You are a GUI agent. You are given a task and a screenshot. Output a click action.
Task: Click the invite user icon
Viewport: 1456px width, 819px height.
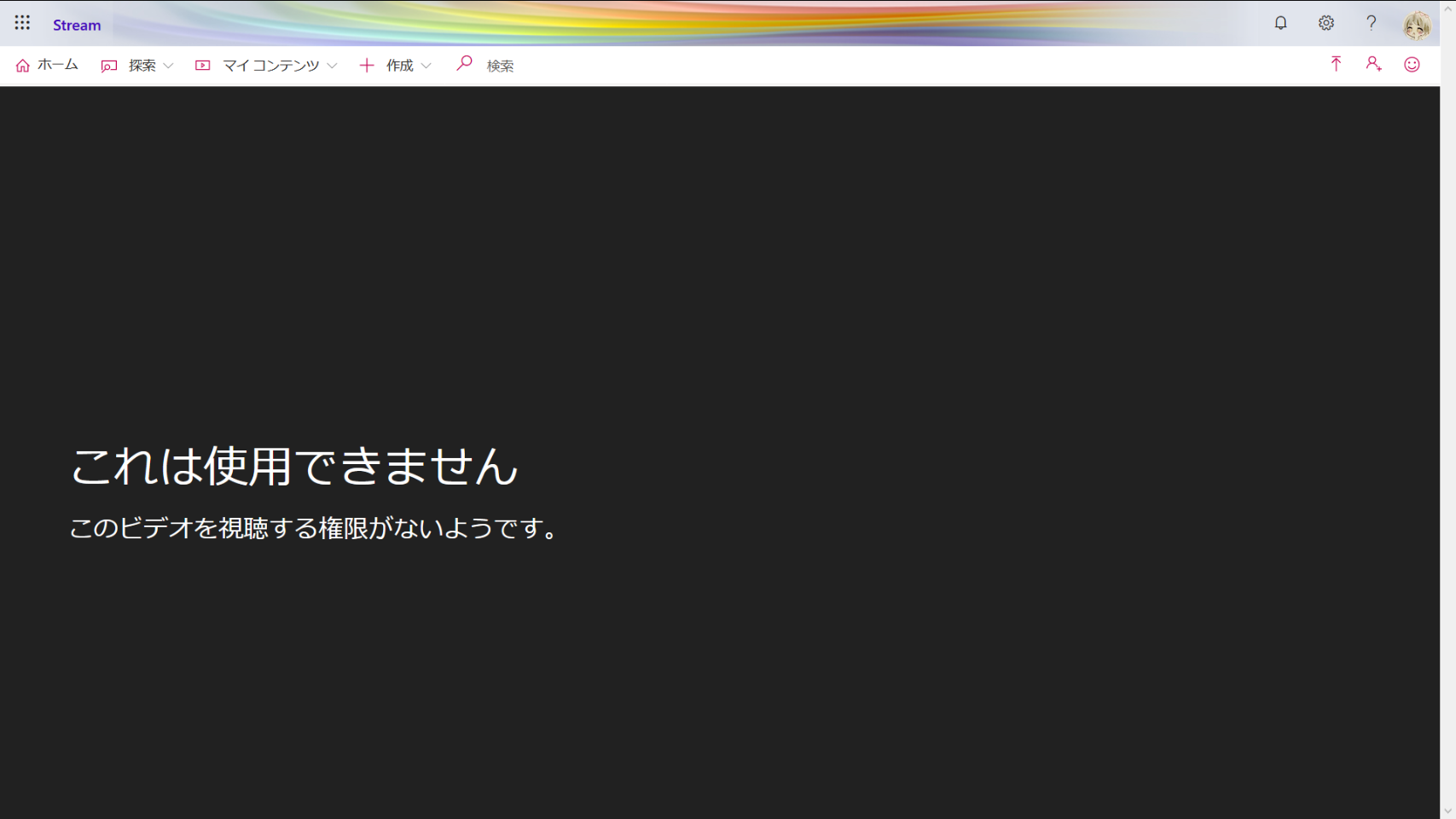pos(1373,64)
